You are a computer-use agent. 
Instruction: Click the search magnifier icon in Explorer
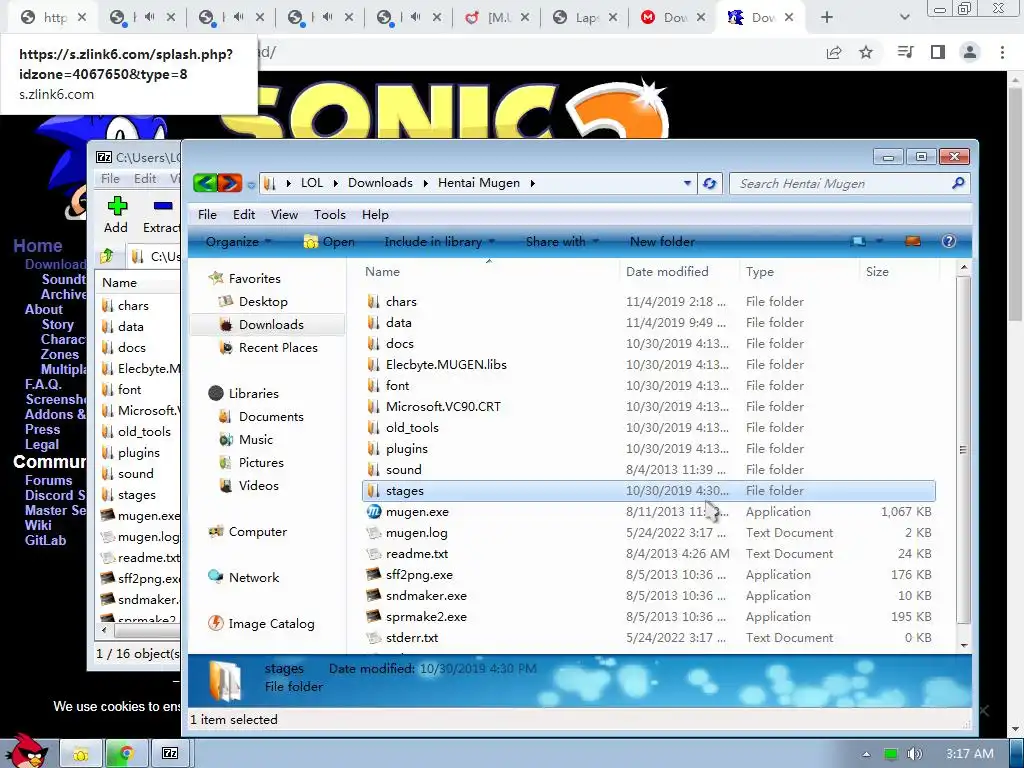pos(957,184)
